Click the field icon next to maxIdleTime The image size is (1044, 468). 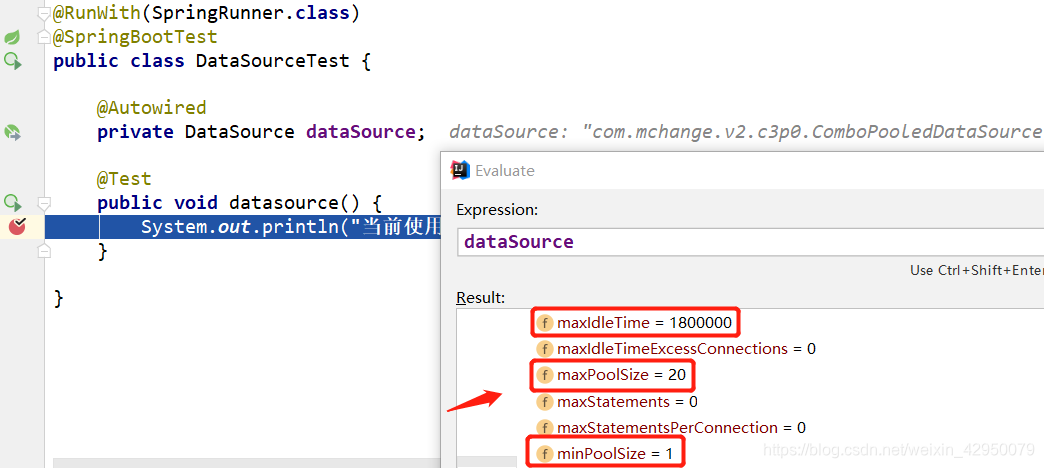coord(545,324)
